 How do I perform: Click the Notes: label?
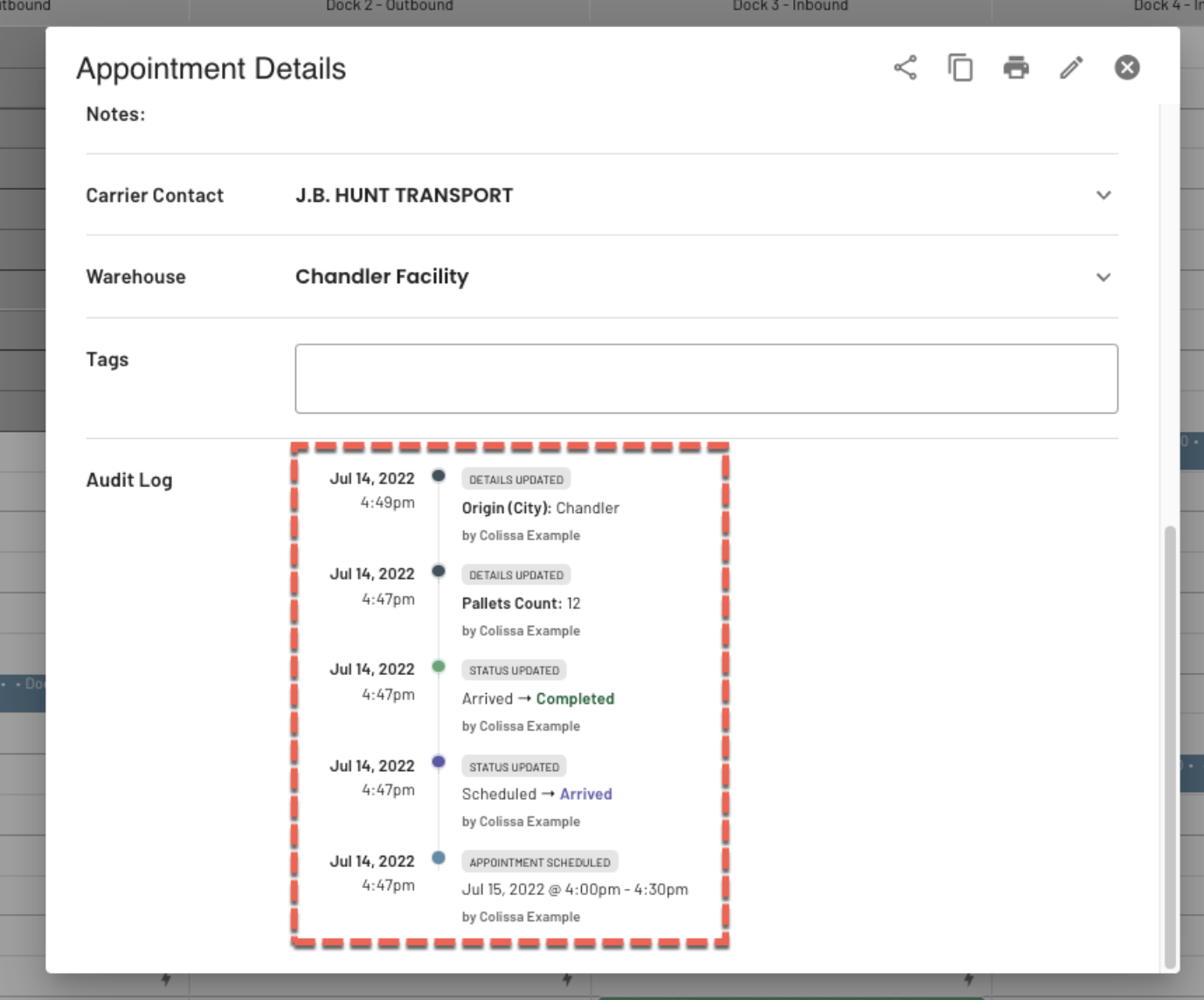(x=115, y=115)
